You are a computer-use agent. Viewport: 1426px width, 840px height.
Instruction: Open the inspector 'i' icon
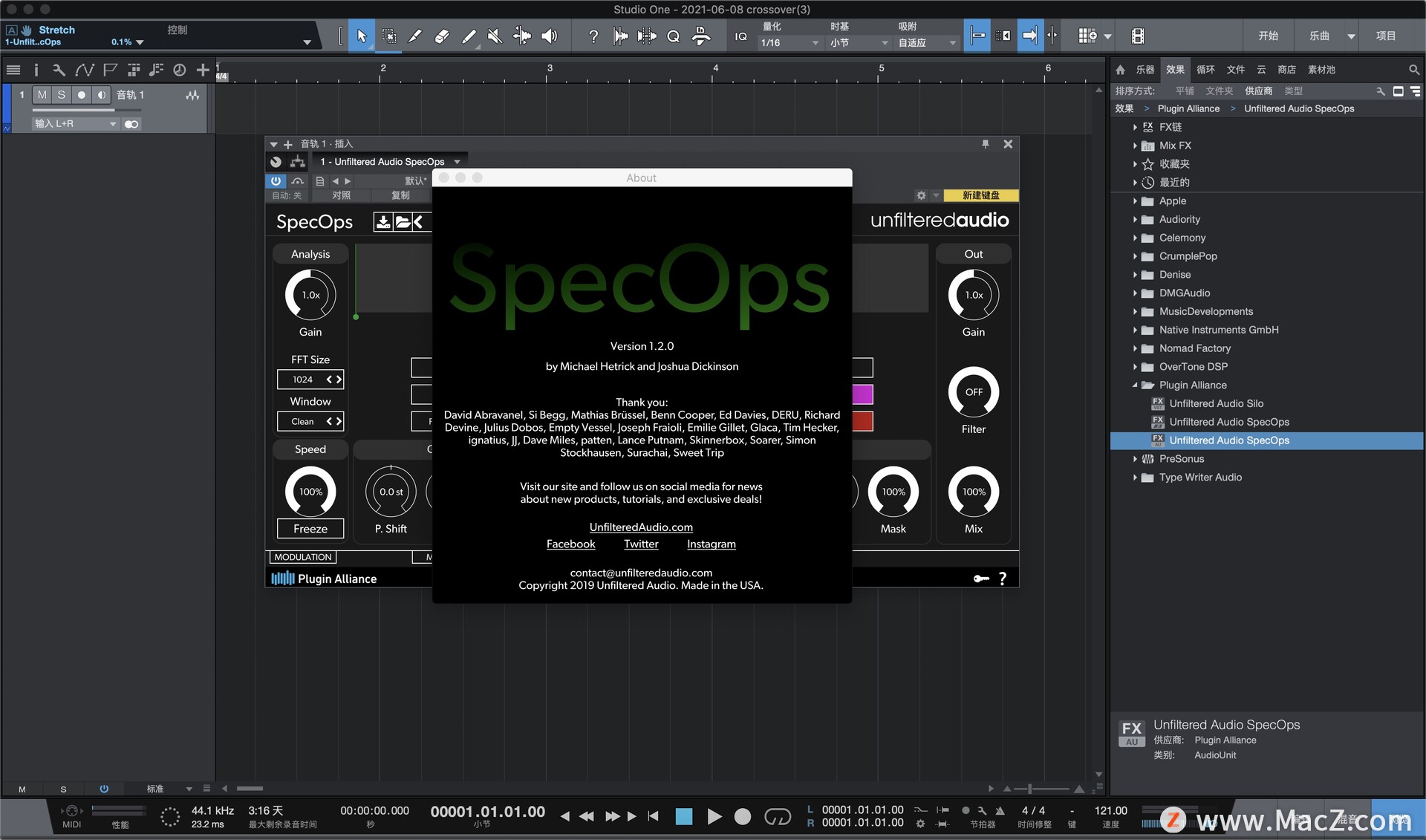[x=36, y=70]
